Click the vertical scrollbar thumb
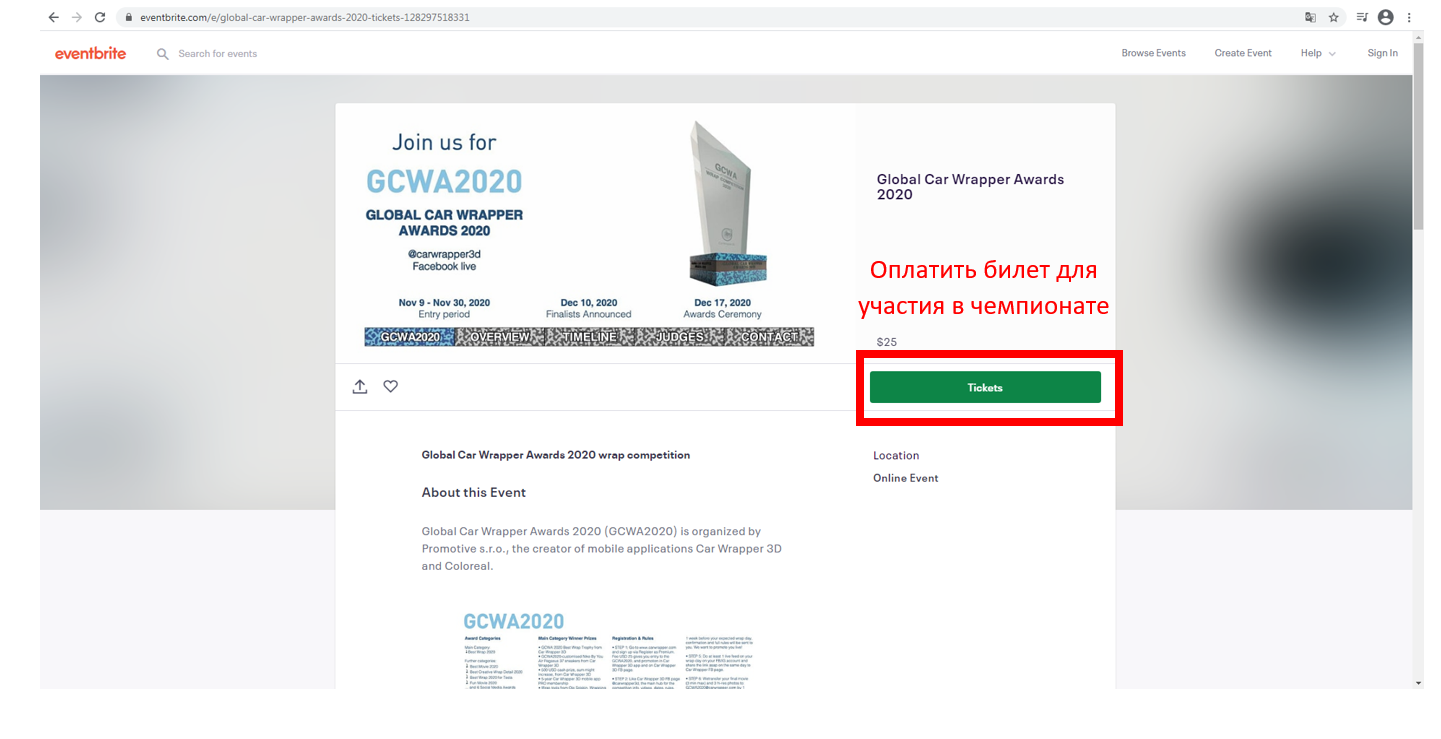1441x739 pixels. (x=1419, y=137)
